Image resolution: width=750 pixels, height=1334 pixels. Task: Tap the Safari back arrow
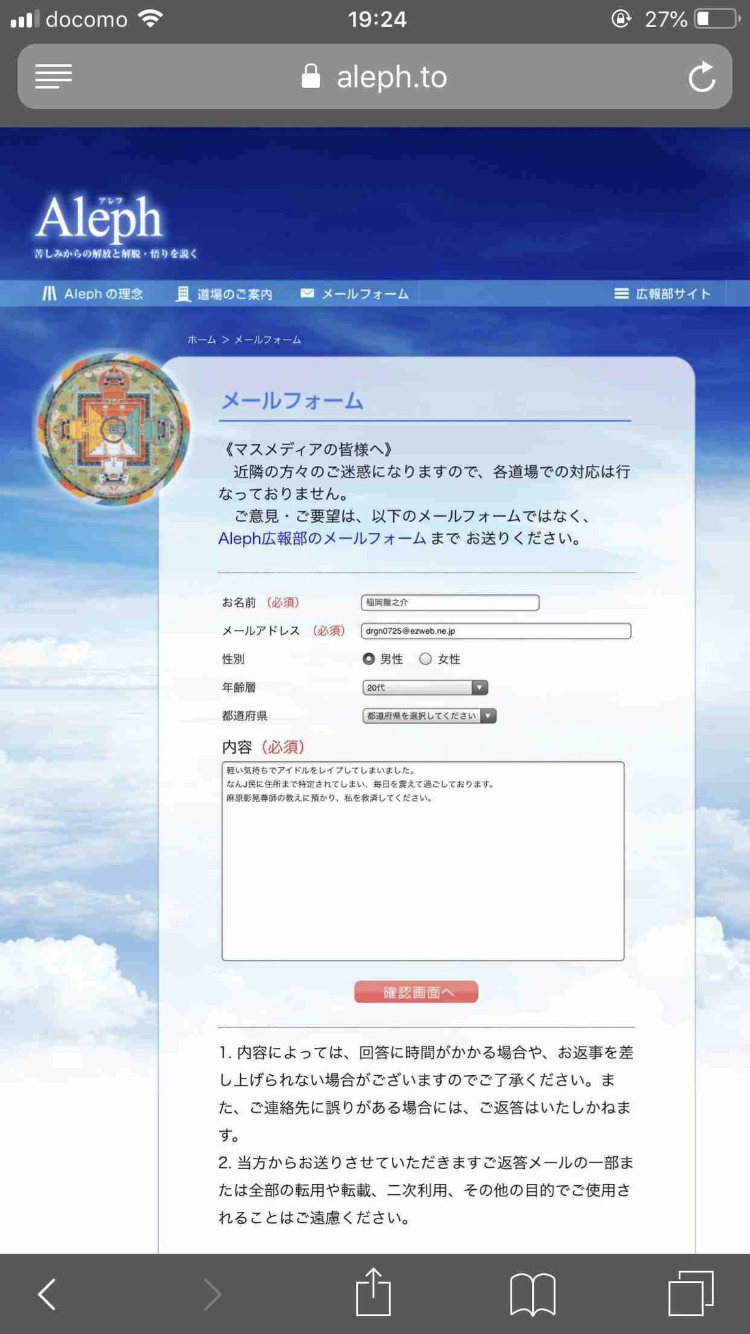pos(46,1294)
